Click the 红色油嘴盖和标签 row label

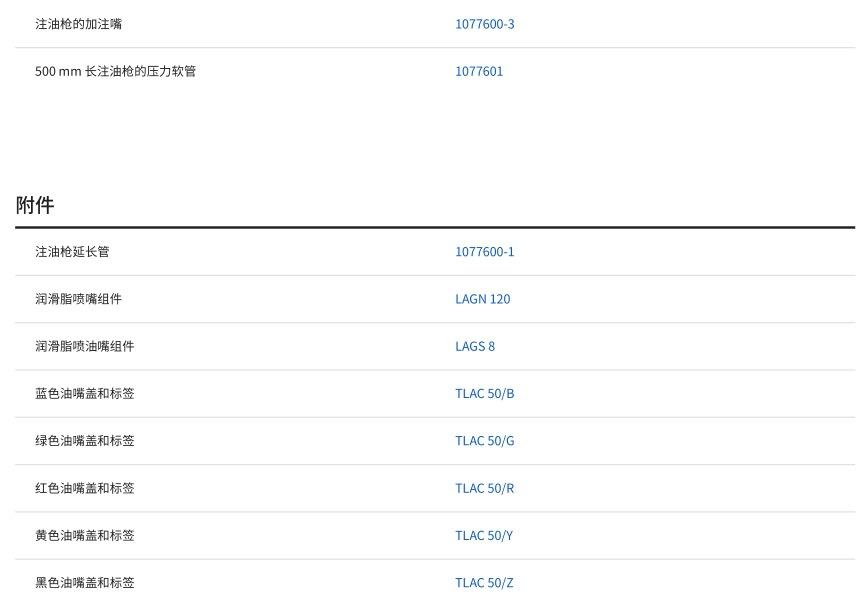(x=84, y=488)
